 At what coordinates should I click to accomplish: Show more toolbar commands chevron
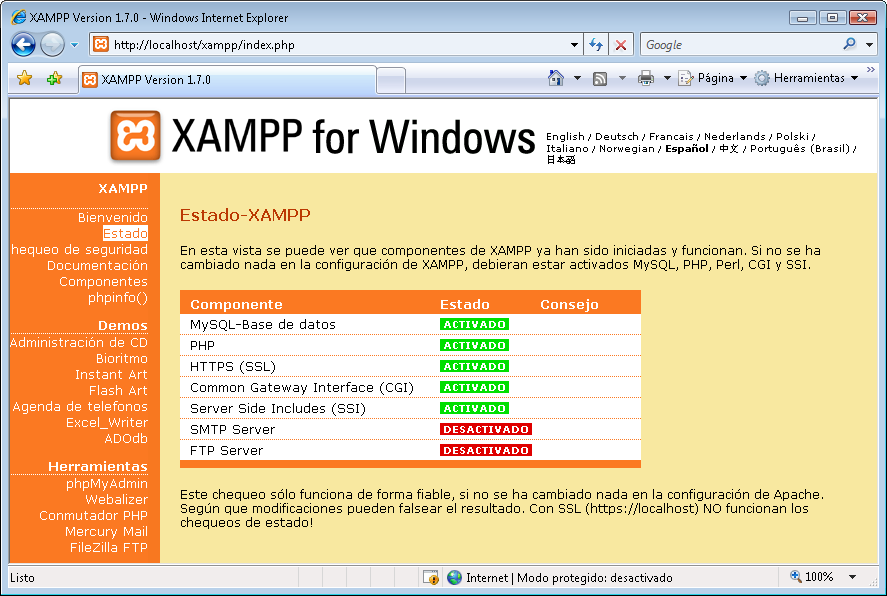871,70
